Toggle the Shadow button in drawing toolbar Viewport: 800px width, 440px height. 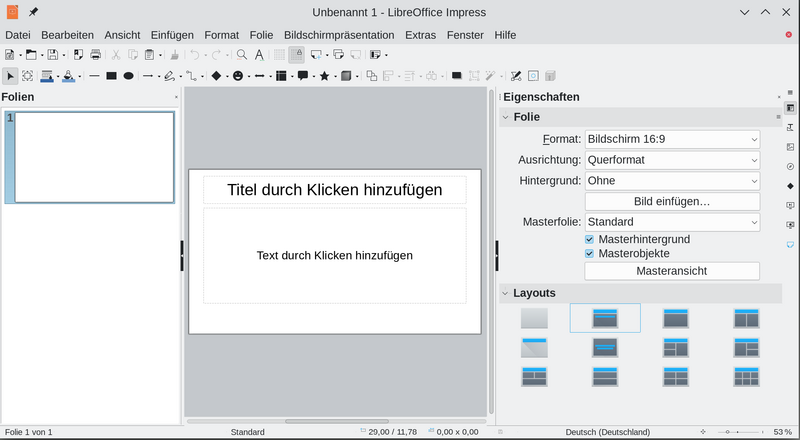click(457, 76)
